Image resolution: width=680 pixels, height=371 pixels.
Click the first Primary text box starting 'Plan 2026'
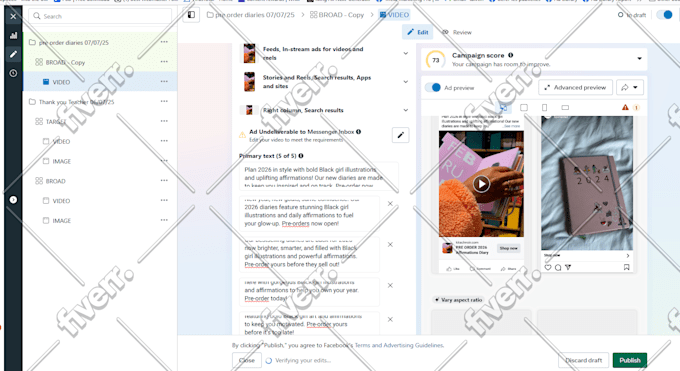click(318, 177)
